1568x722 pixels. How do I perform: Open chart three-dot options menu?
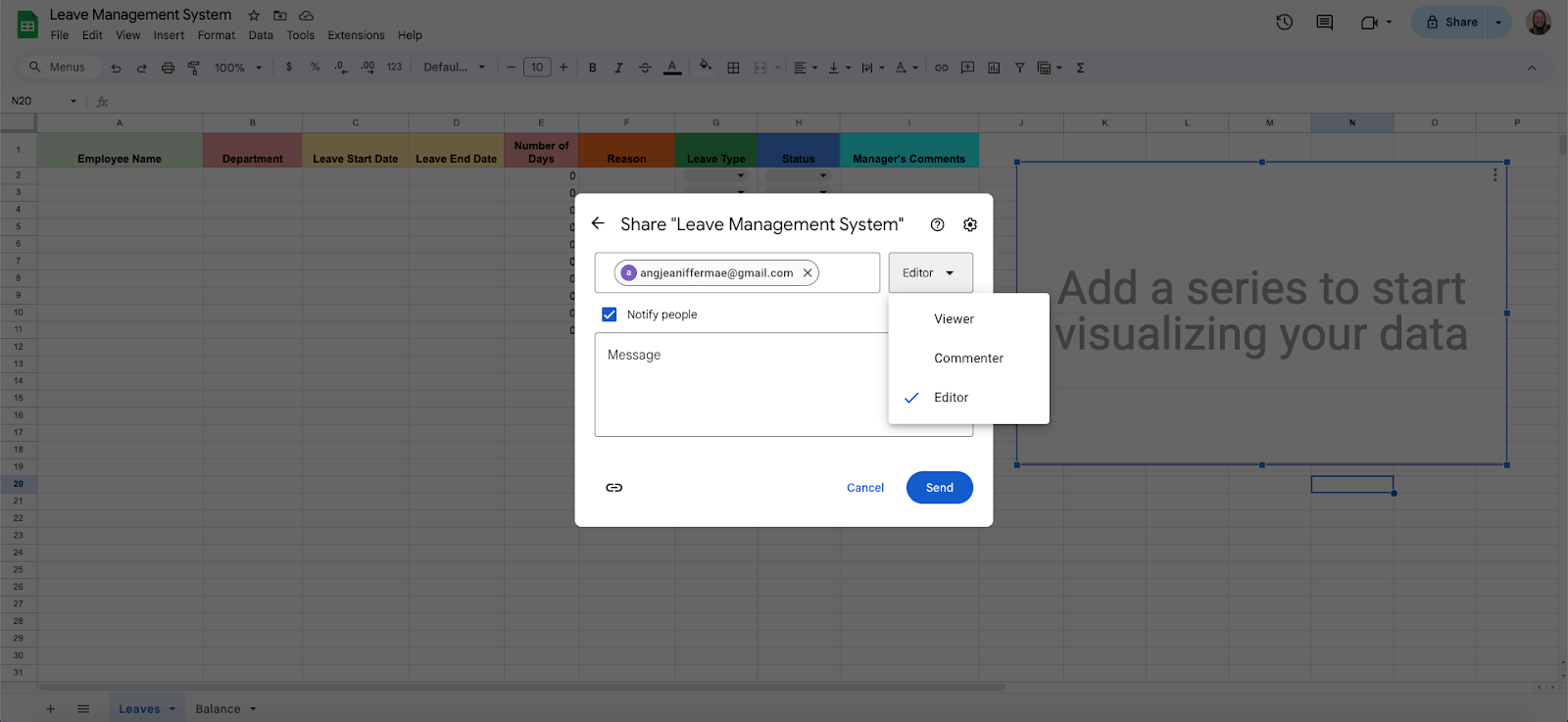(1494, 174)
